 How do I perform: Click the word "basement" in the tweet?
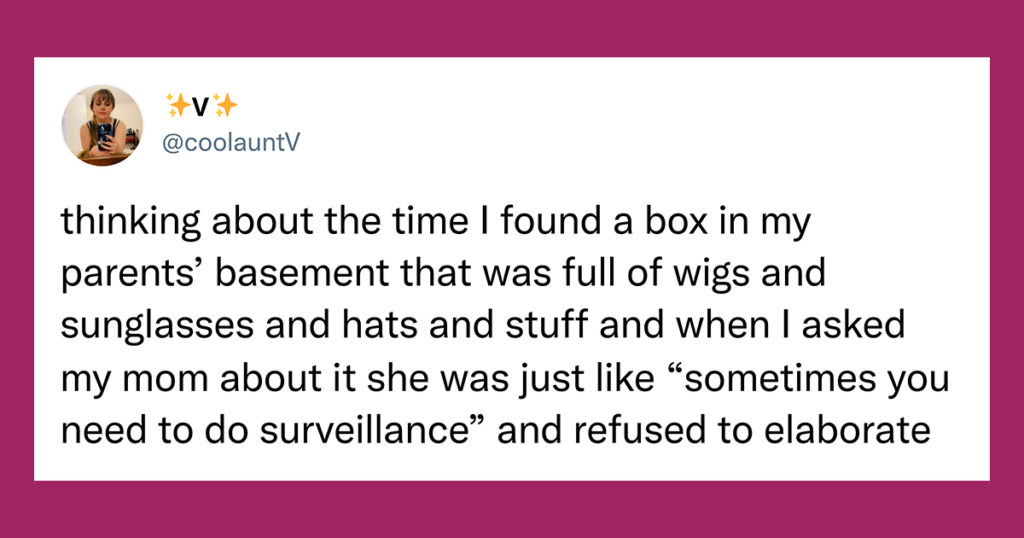(302, 274)
